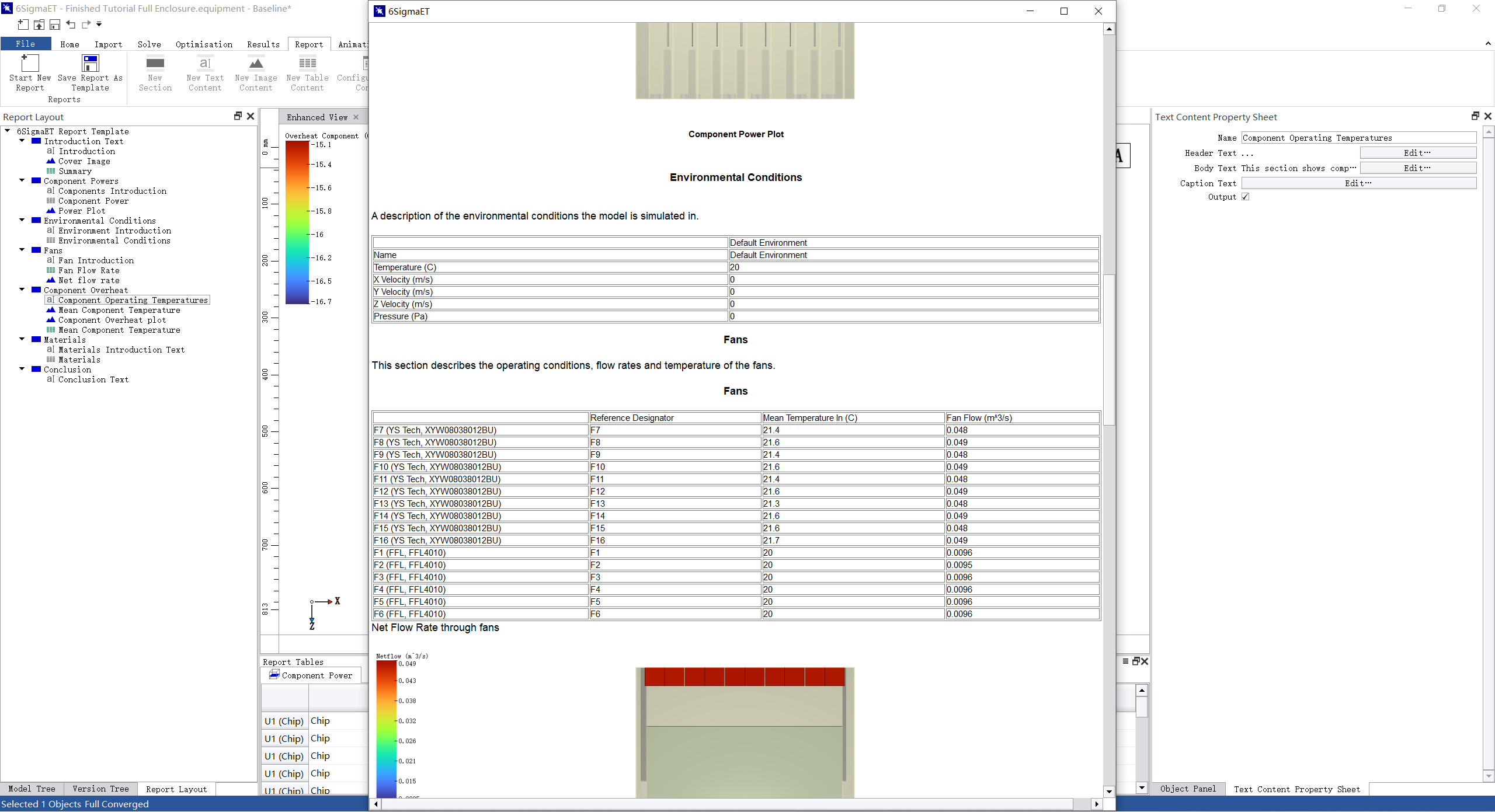Click New Table Content icon
Image resolution: width=1495 pixels, height=812 pixels.
pos(307,64)
